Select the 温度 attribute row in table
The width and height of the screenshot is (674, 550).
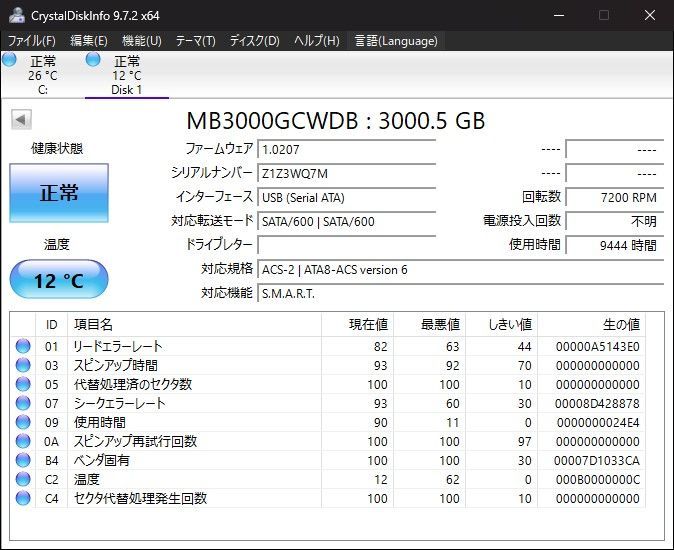click(x=328, y=479)
